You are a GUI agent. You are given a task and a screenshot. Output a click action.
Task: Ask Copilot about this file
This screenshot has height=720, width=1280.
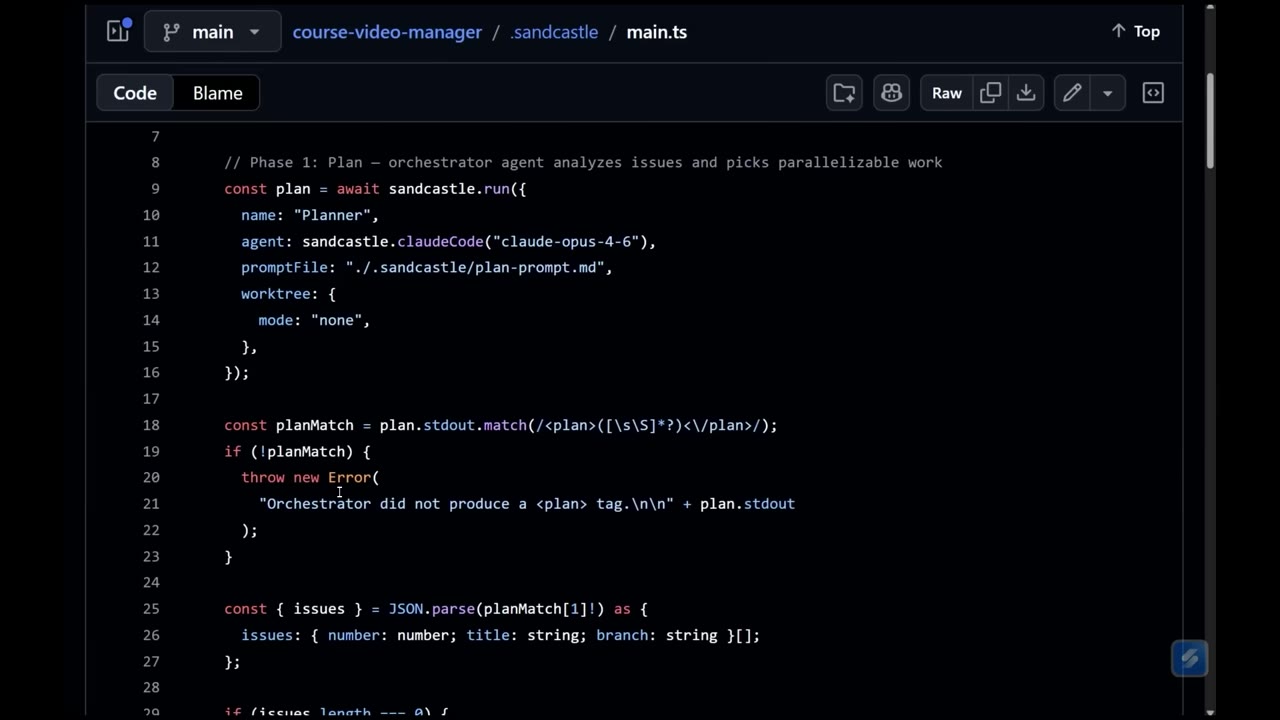coord(891,93)
